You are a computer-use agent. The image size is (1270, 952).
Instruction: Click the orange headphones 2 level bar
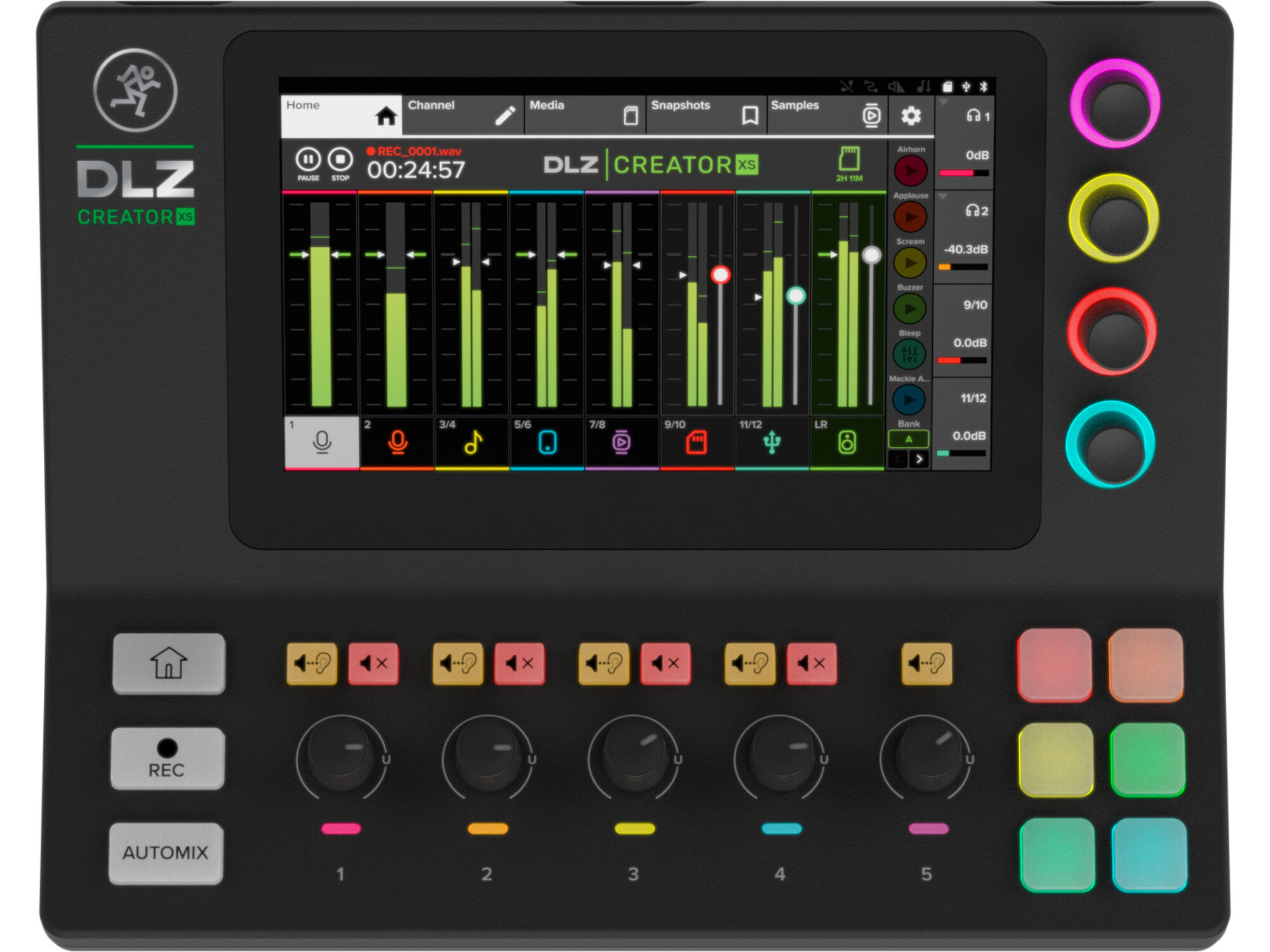pos(963,267)
